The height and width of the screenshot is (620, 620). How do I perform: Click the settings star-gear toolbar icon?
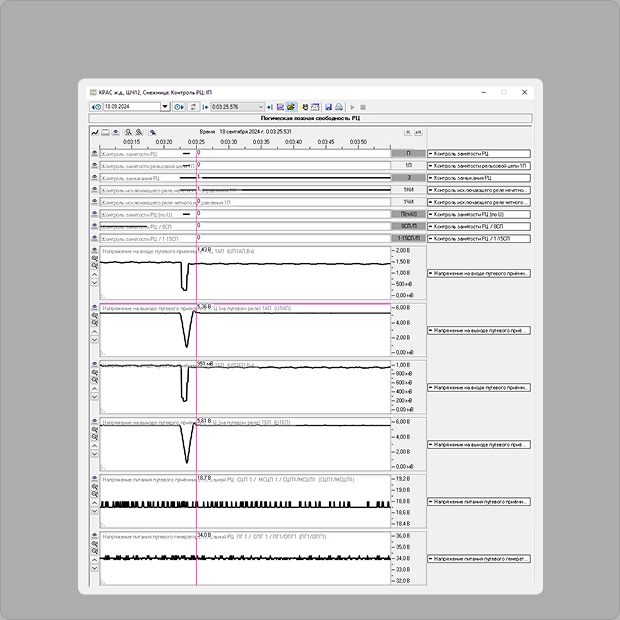pyautogui.click(x=304, y=107)
